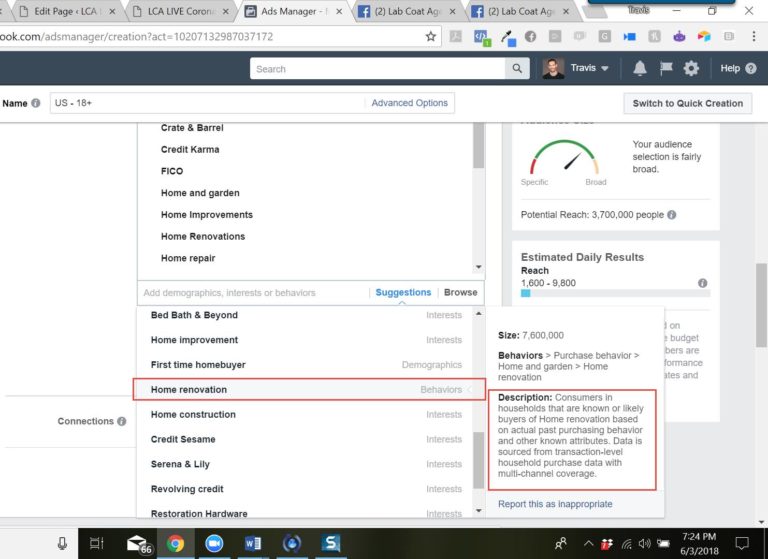Open Zoom from the taskbar
Screen dimensions: 768x559
pyautogui.click(x=214, y=543)
